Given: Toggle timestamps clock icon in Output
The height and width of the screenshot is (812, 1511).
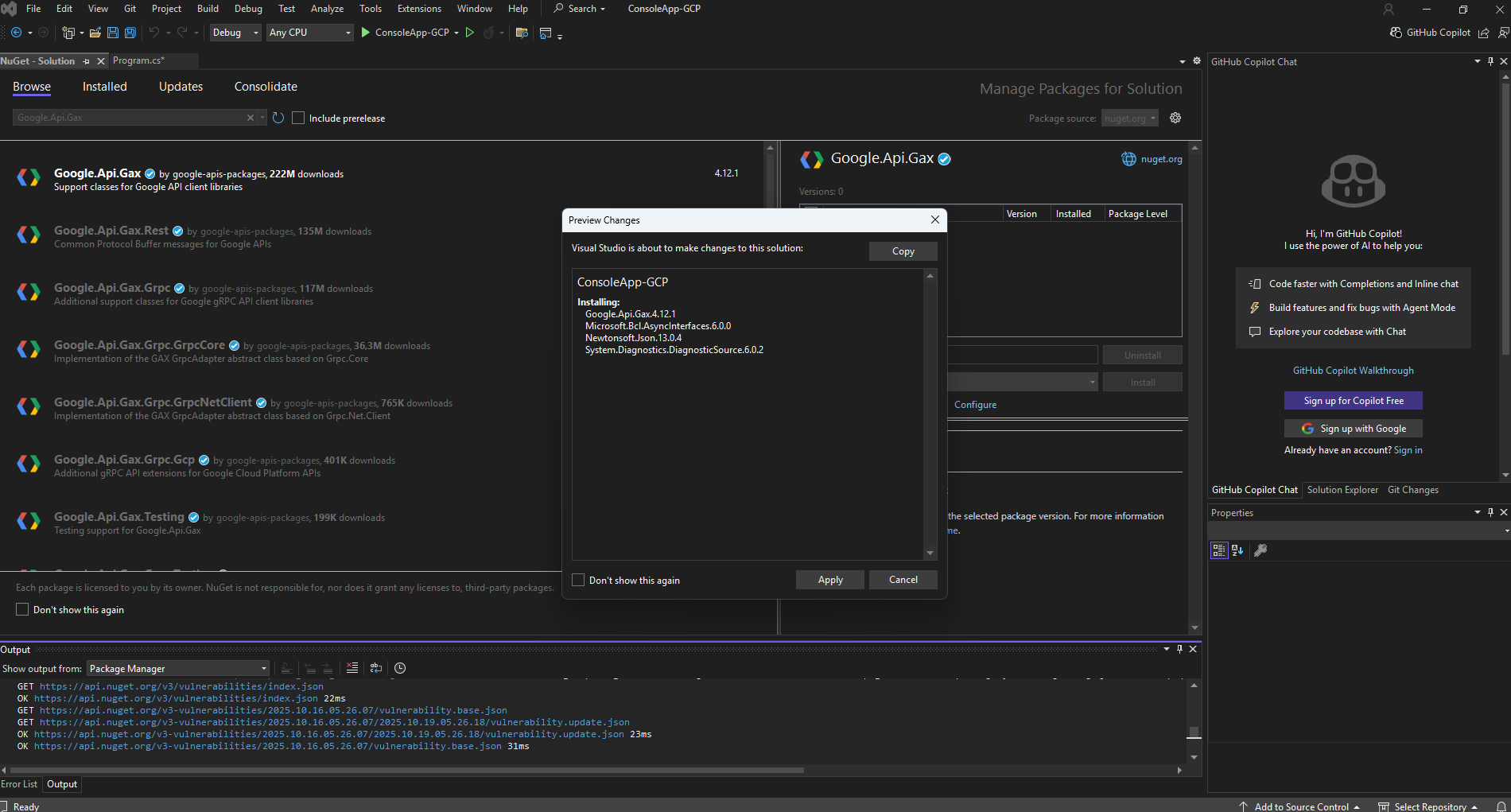Looking at the screenshot, I should click(x=400, y=668).
